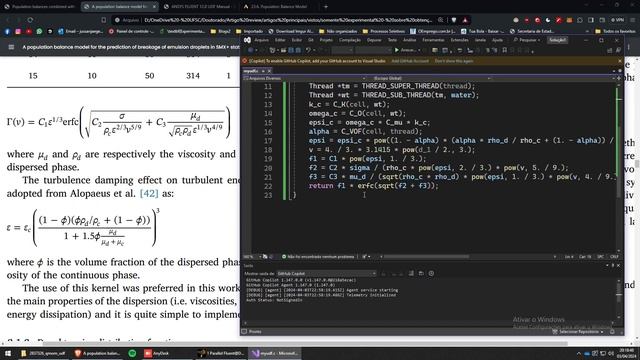Click the notifications bell in VS status bar
Screen dimensions: 640x360
click(x=612, y=332)
